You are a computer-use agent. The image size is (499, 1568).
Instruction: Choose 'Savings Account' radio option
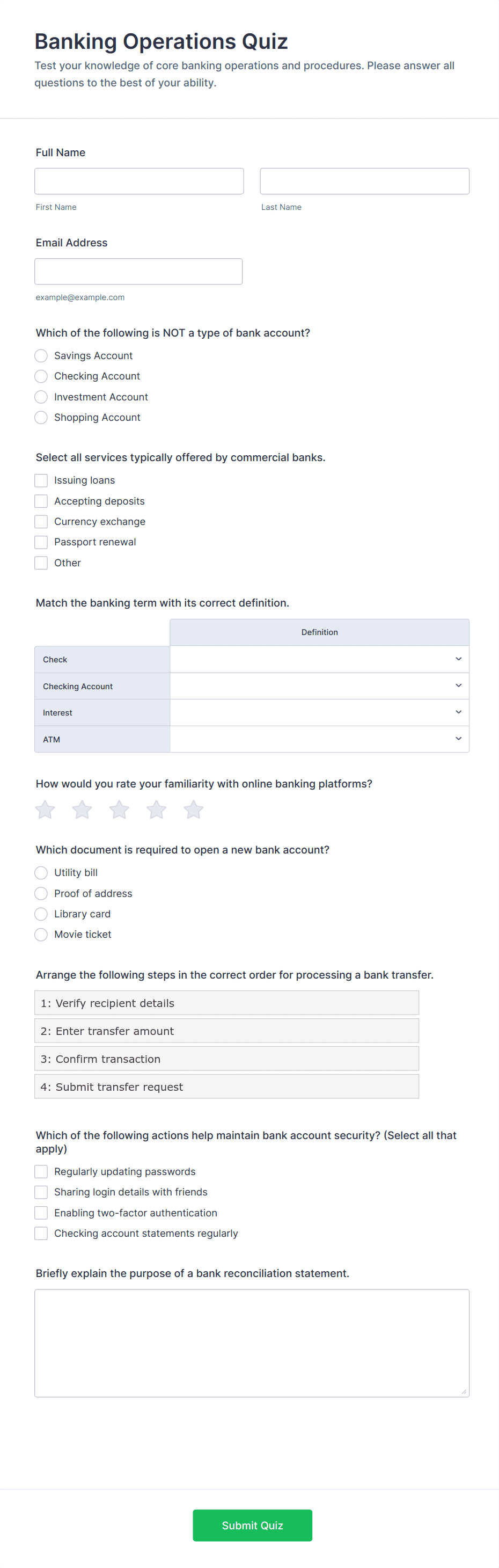[40, 355]
